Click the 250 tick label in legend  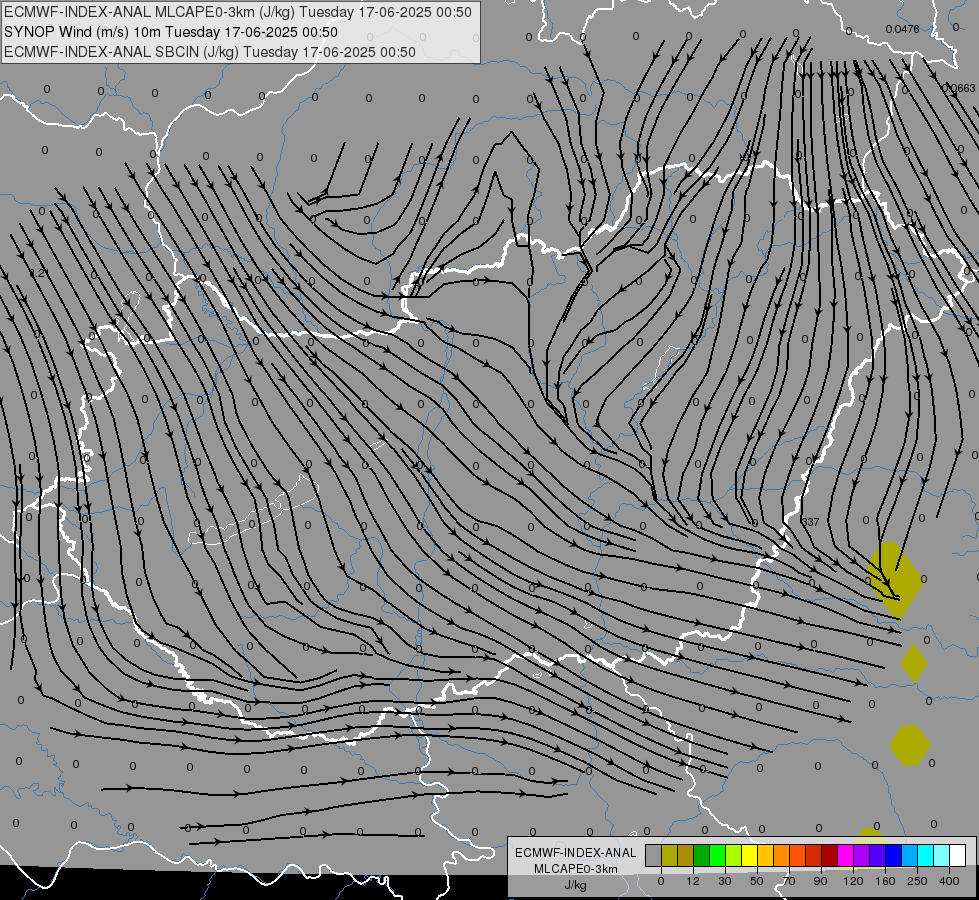917,881
